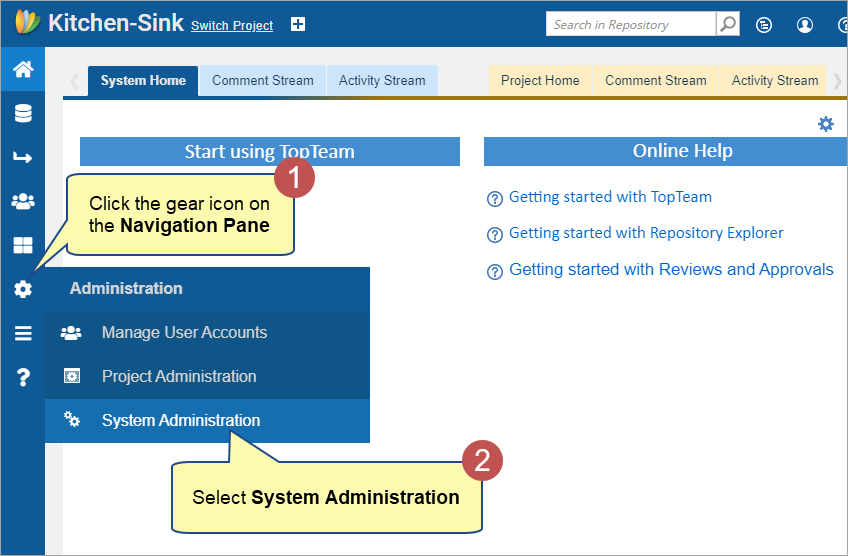Click the Online Help panel header

(x=666, y=151)
